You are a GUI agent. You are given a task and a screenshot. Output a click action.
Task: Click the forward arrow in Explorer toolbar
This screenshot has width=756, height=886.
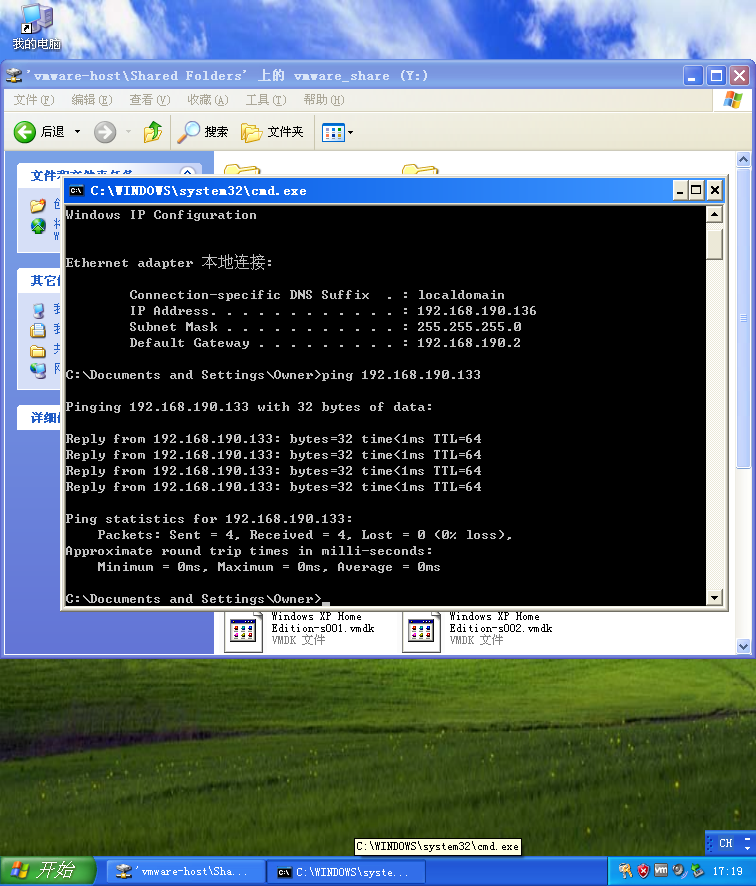105,132
